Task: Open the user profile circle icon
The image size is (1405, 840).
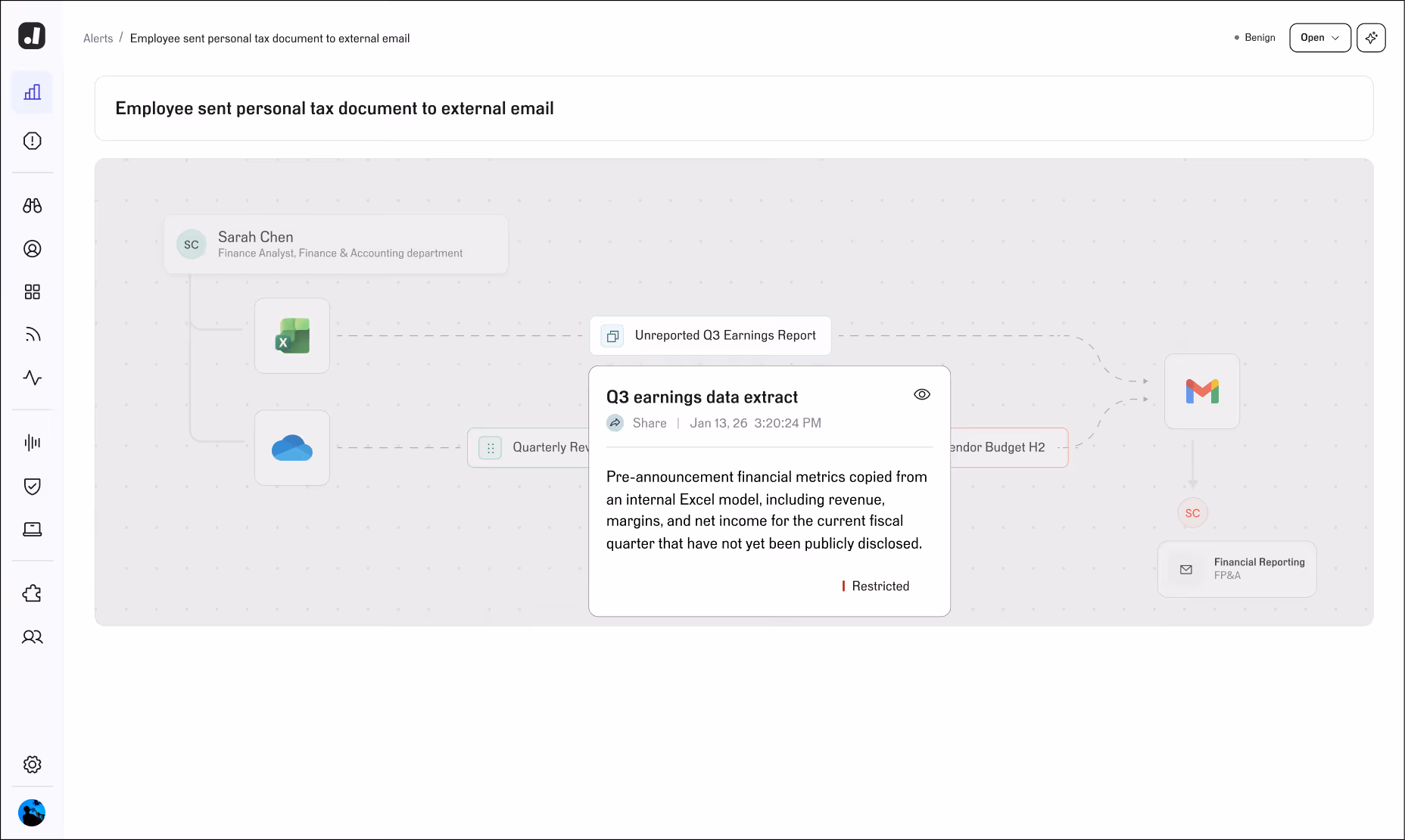Action: click(x=32, y=249)
